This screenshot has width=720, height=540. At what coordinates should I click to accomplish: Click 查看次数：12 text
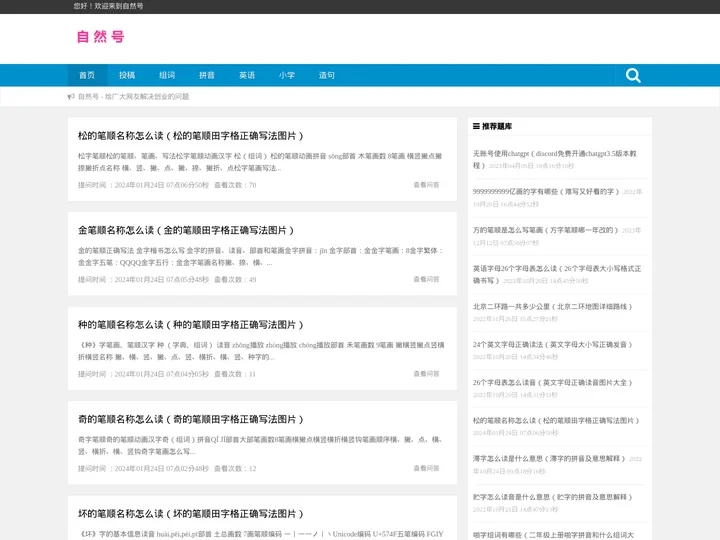click(x=235, y=469)
